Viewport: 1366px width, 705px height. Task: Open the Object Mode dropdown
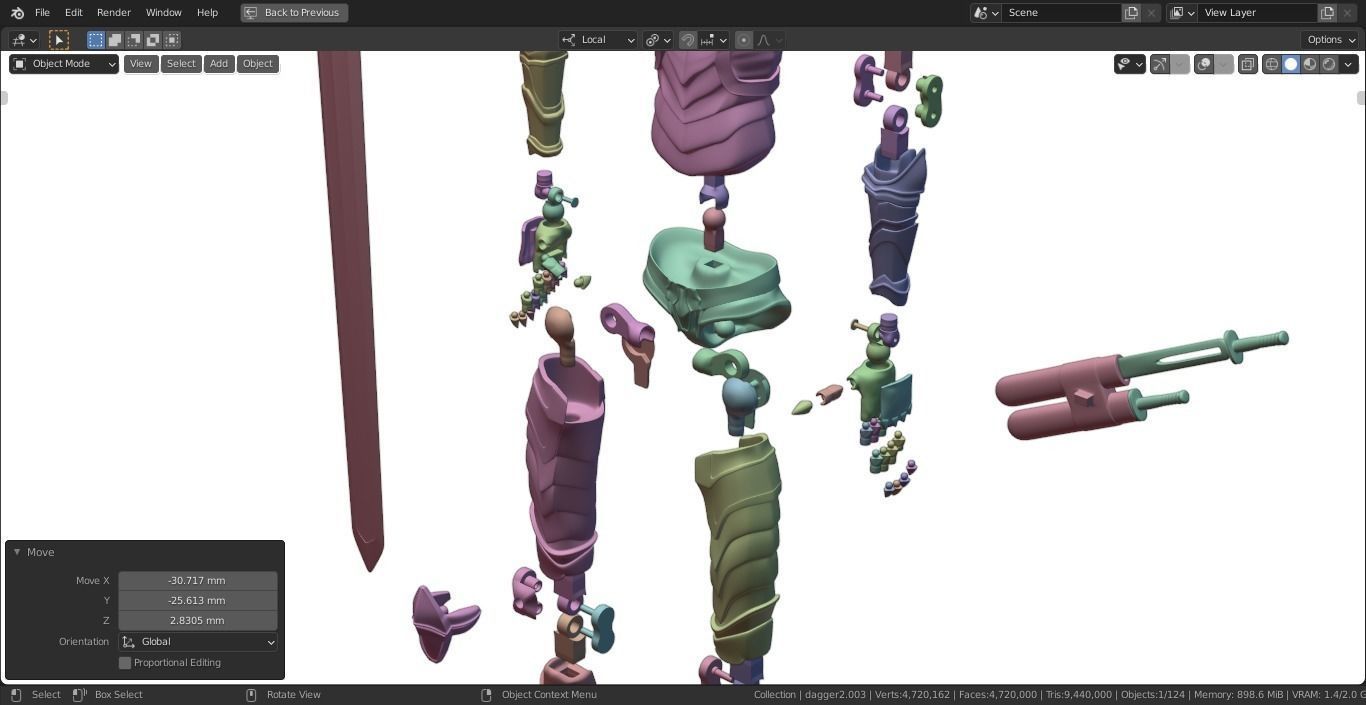[x=64, y=64]
